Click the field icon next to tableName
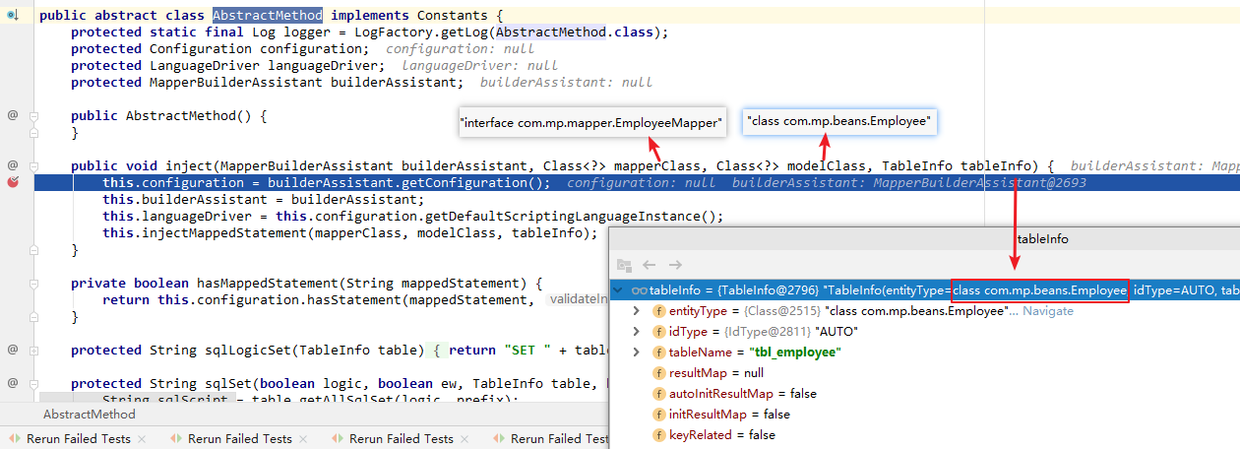Image resolution: width=1240 pixels, height=449 pixels. tap(659, 353)
